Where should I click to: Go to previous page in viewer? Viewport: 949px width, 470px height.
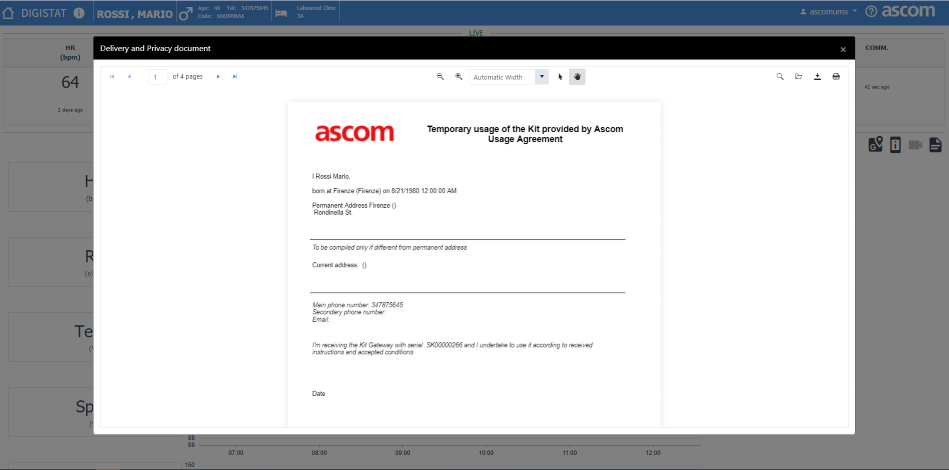(x=129, y=77)
